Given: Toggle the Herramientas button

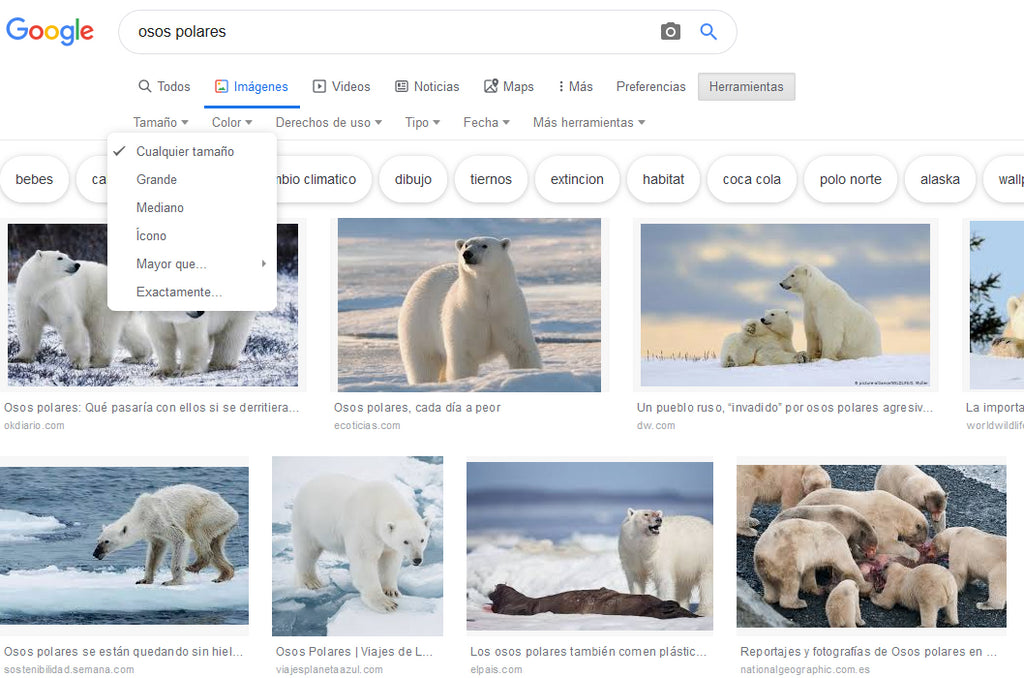Looking at the screenshot, I should pos(746,87).
